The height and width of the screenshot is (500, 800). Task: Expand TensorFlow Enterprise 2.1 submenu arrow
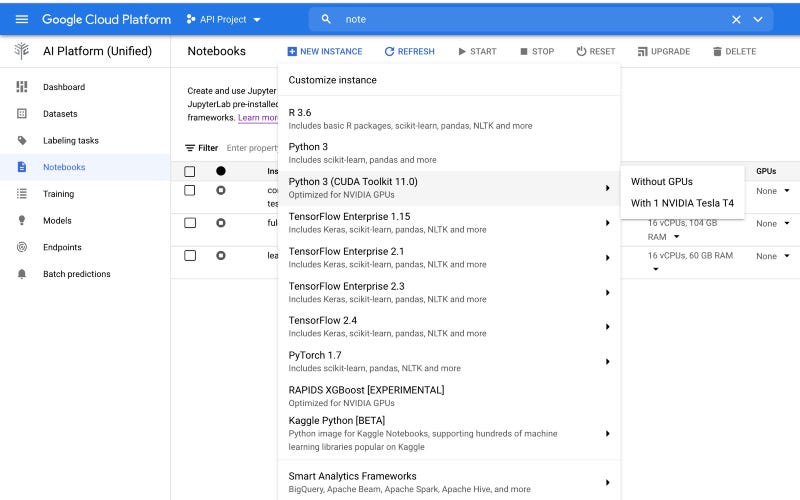608,258
